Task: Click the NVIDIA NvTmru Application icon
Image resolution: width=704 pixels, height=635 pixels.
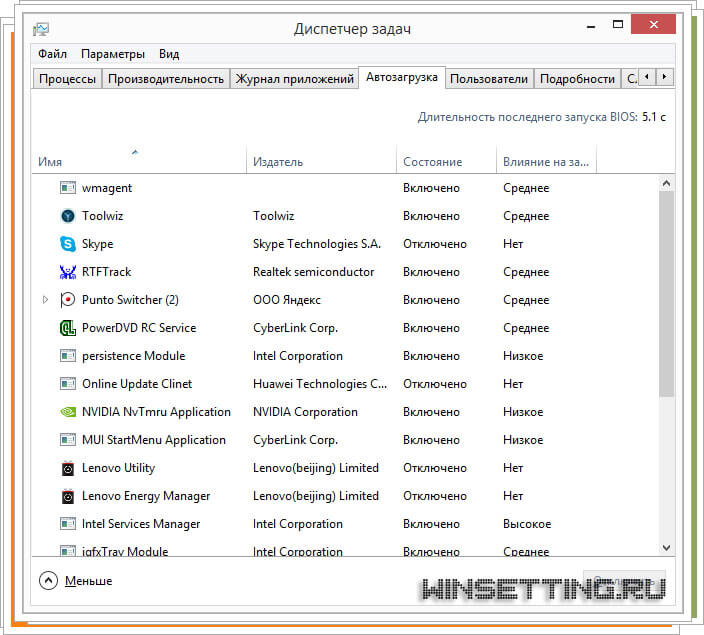Action: click(68, 412)
